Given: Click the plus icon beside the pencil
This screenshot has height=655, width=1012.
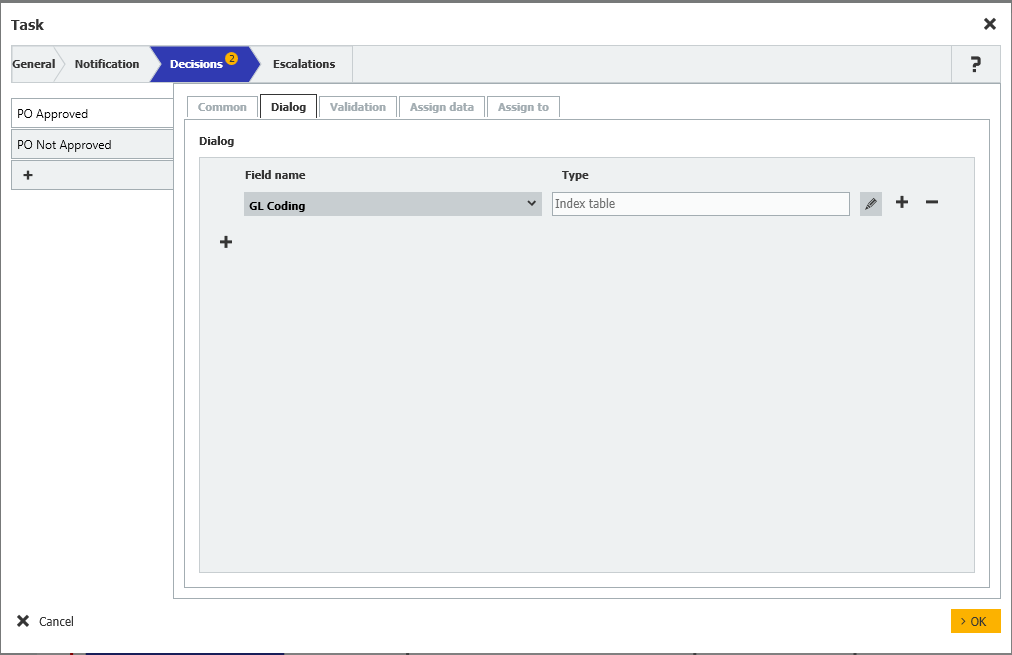Looking at the screenshot, I should click(901, 203).
